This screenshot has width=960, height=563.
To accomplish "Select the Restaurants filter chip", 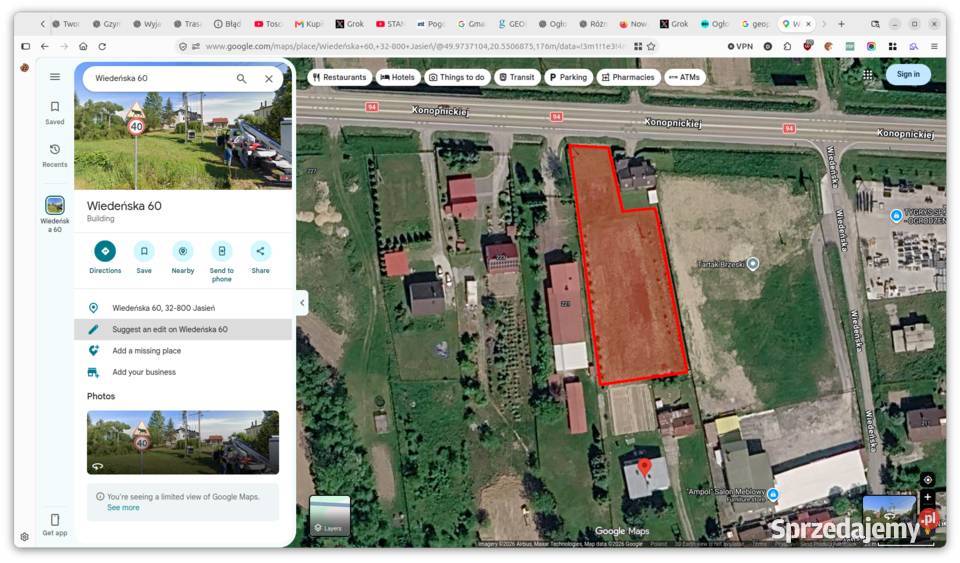I will click(x=340, y=77).
